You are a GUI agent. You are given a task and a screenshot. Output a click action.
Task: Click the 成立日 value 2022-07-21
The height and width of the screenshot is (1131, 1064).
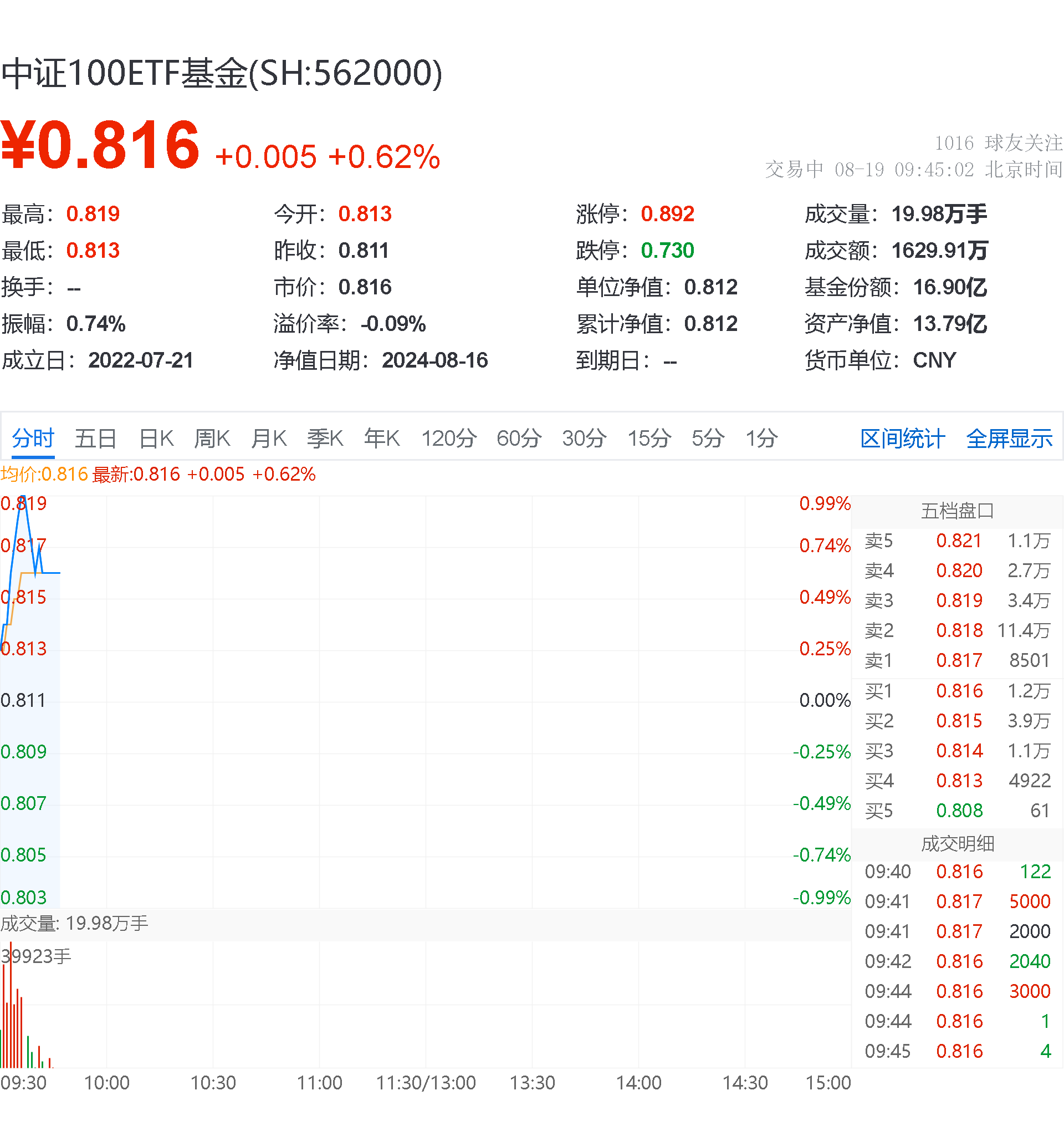tap(141, 360)
